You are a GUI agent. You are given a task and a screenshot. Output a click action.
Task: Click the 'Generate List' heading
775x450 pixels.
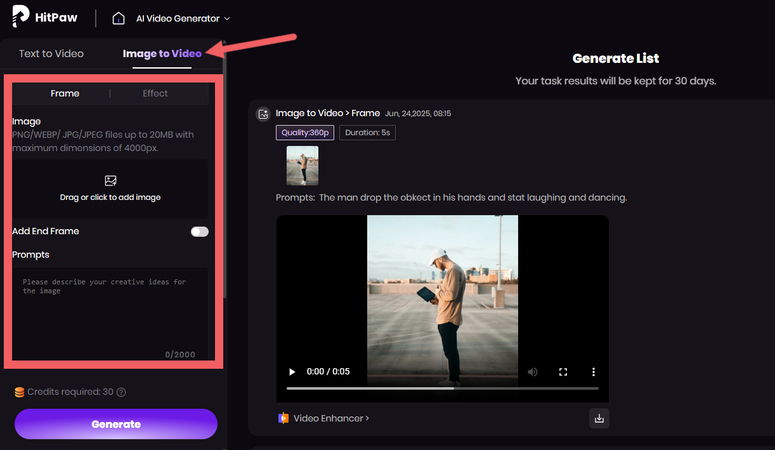click(616, 58)
